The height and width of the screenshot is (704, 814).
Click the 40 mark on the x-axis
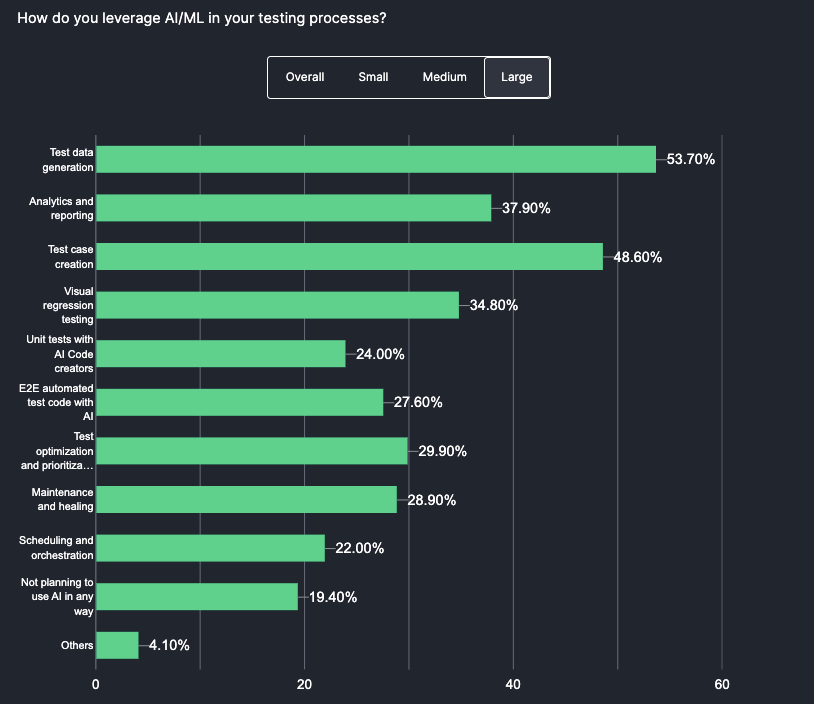513,685
